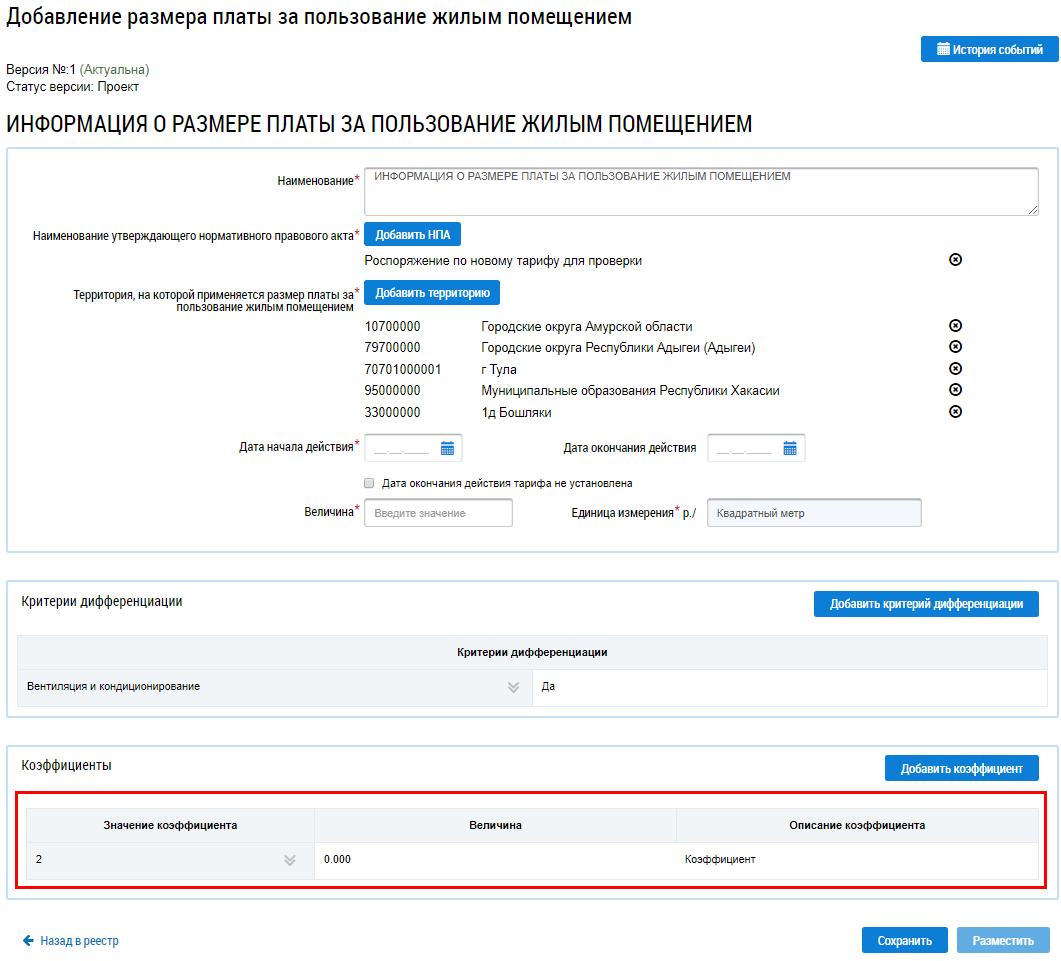The image size is (1061, 961).
Task: Click the 'Коэффициент' description cell
Action: point(857,860)
